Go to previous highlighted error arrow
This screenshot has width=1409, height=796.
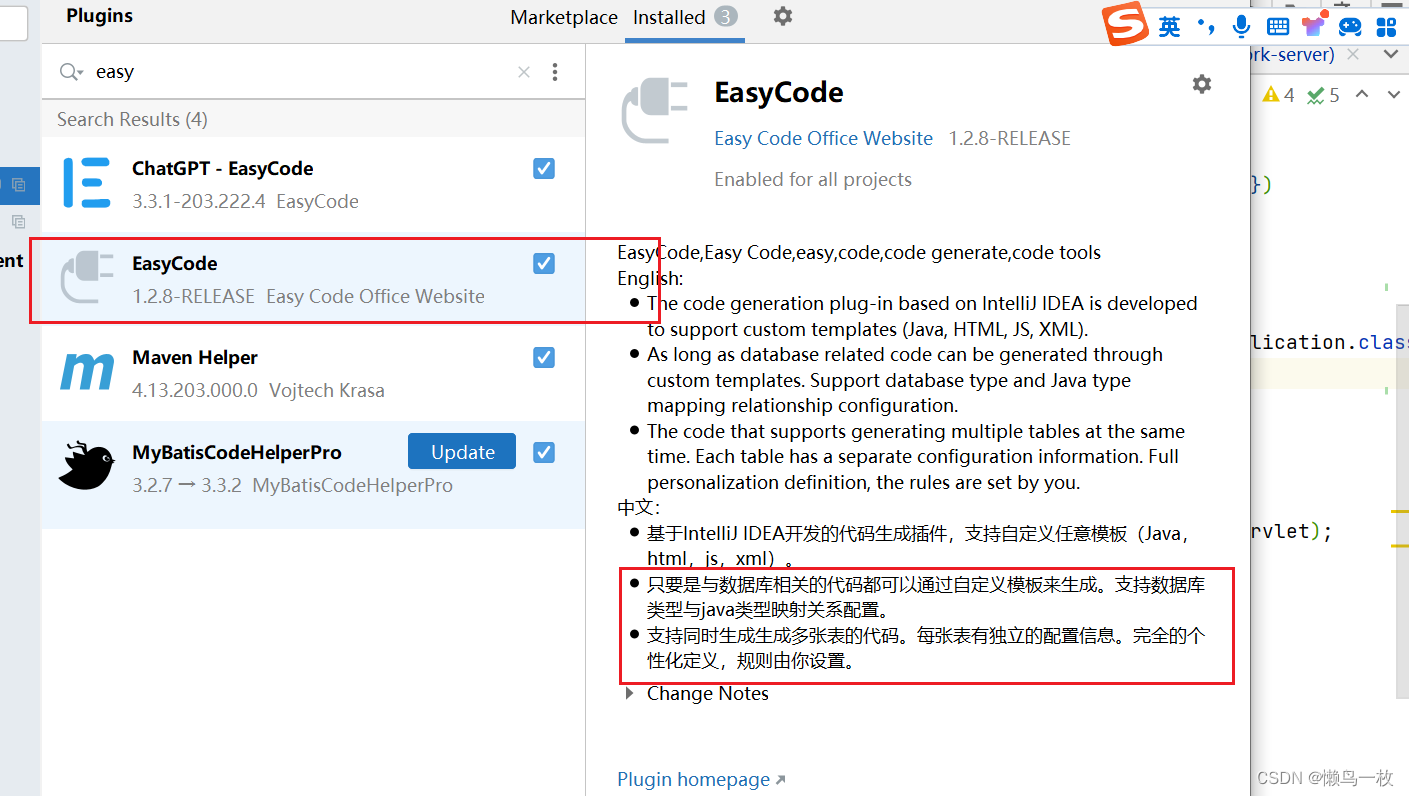pyautogui.click(x=1362, y=94)
